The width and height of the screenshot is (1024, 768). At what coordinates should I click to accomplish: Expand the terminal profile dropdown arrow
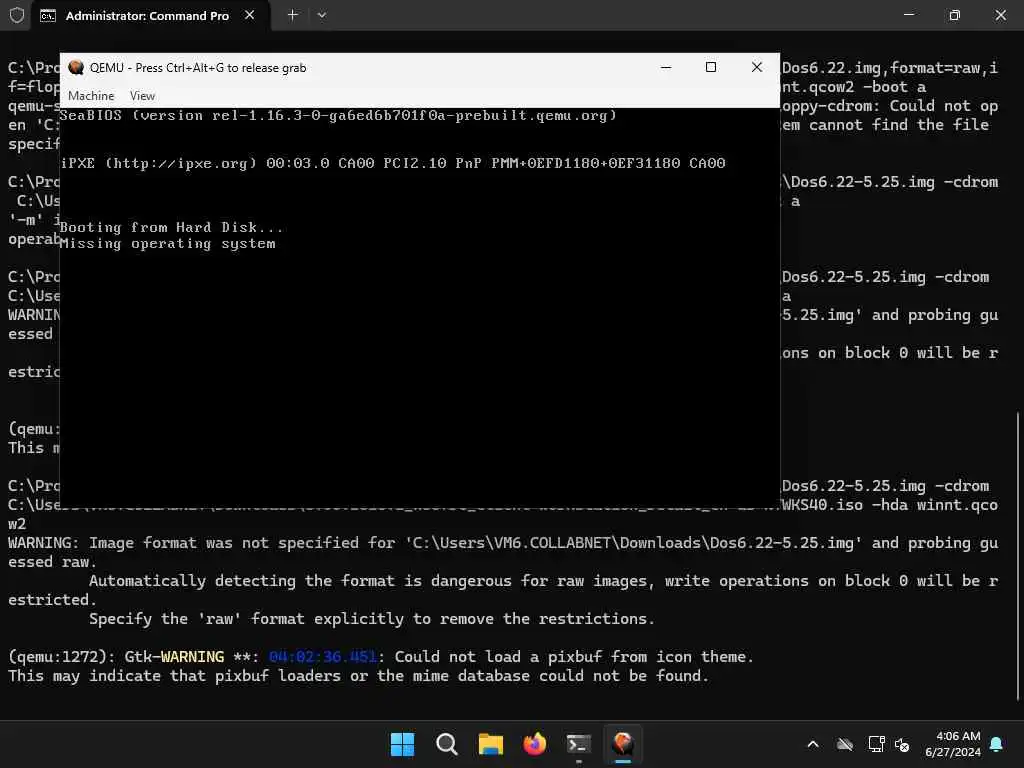321,15
